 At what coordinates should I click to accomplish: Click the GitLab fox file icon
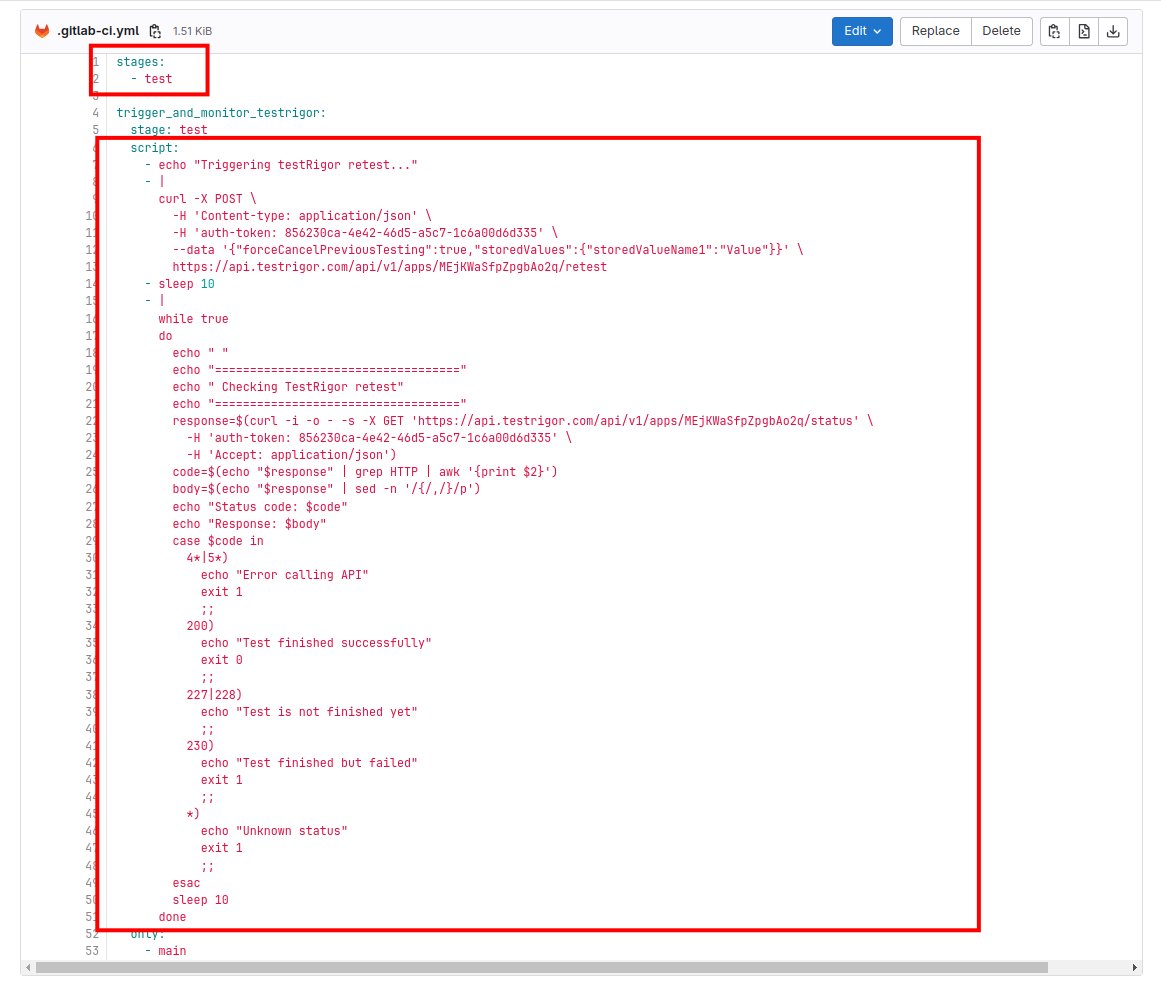(42, 31)
